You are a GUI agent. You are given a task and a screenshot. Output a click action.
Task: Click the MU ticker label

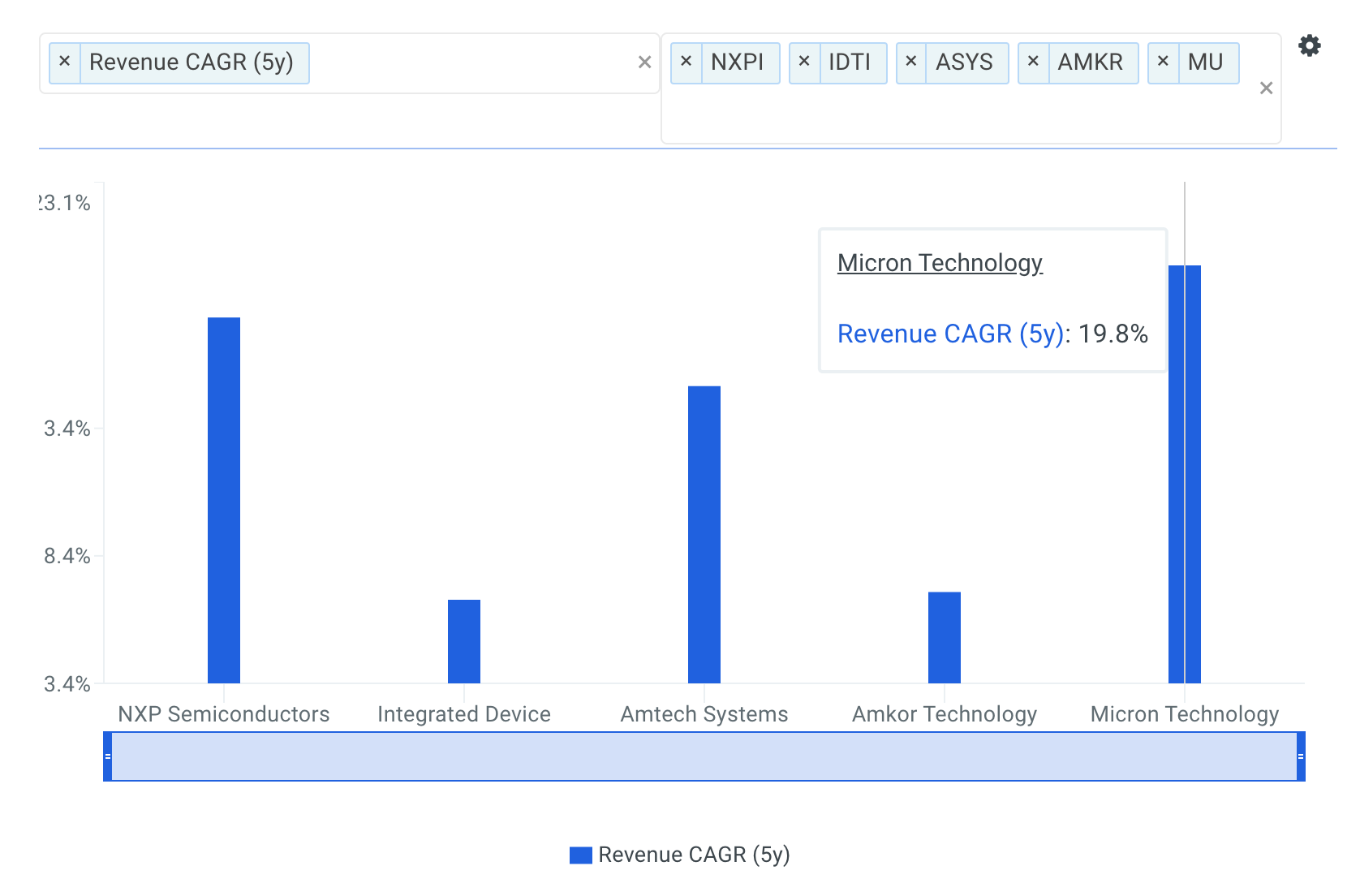click(x=1205, y=62)
